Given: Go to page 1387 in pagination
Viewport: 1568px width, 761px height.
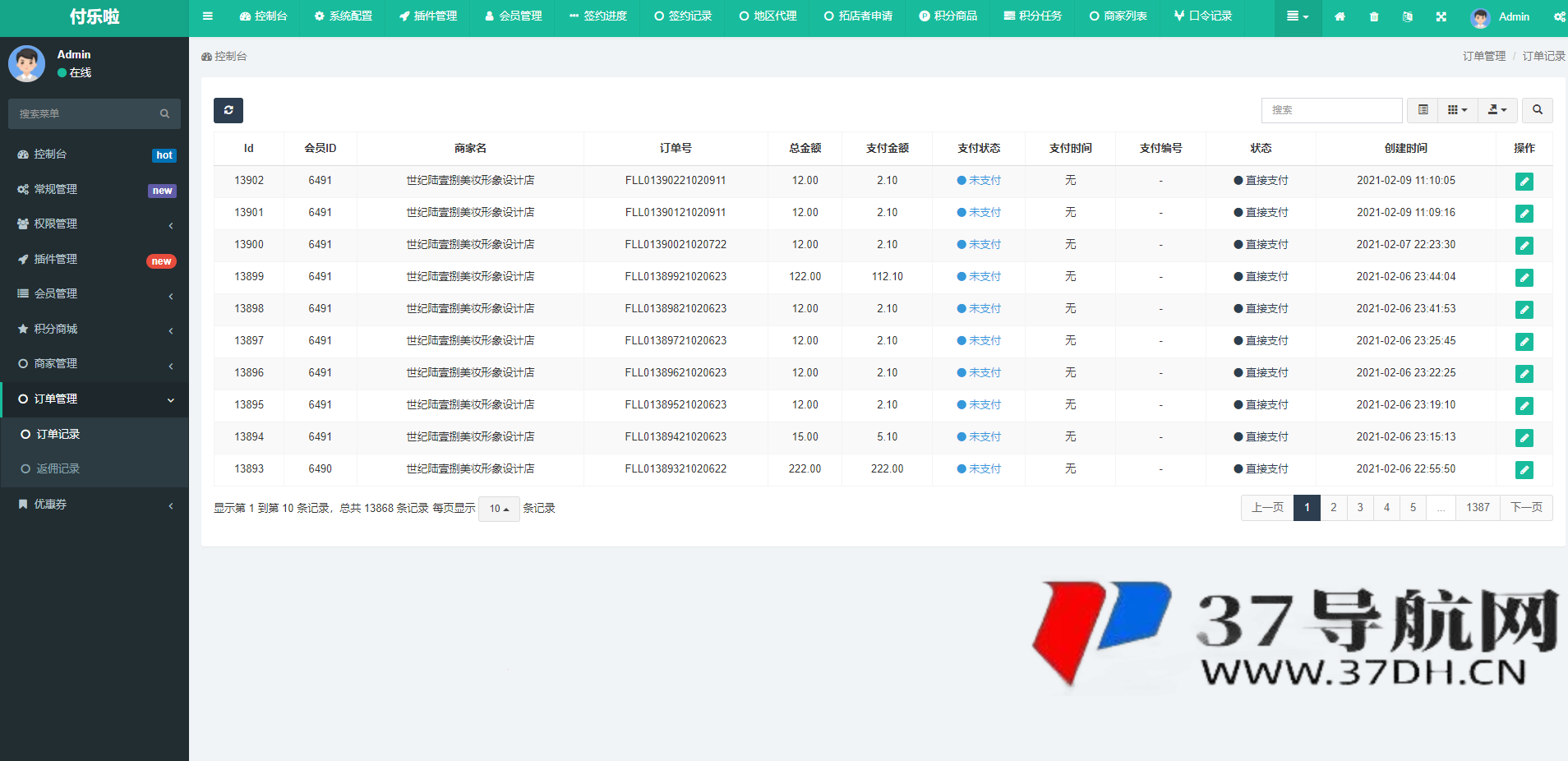Looking at the screenshot, I should (1477, 507).
